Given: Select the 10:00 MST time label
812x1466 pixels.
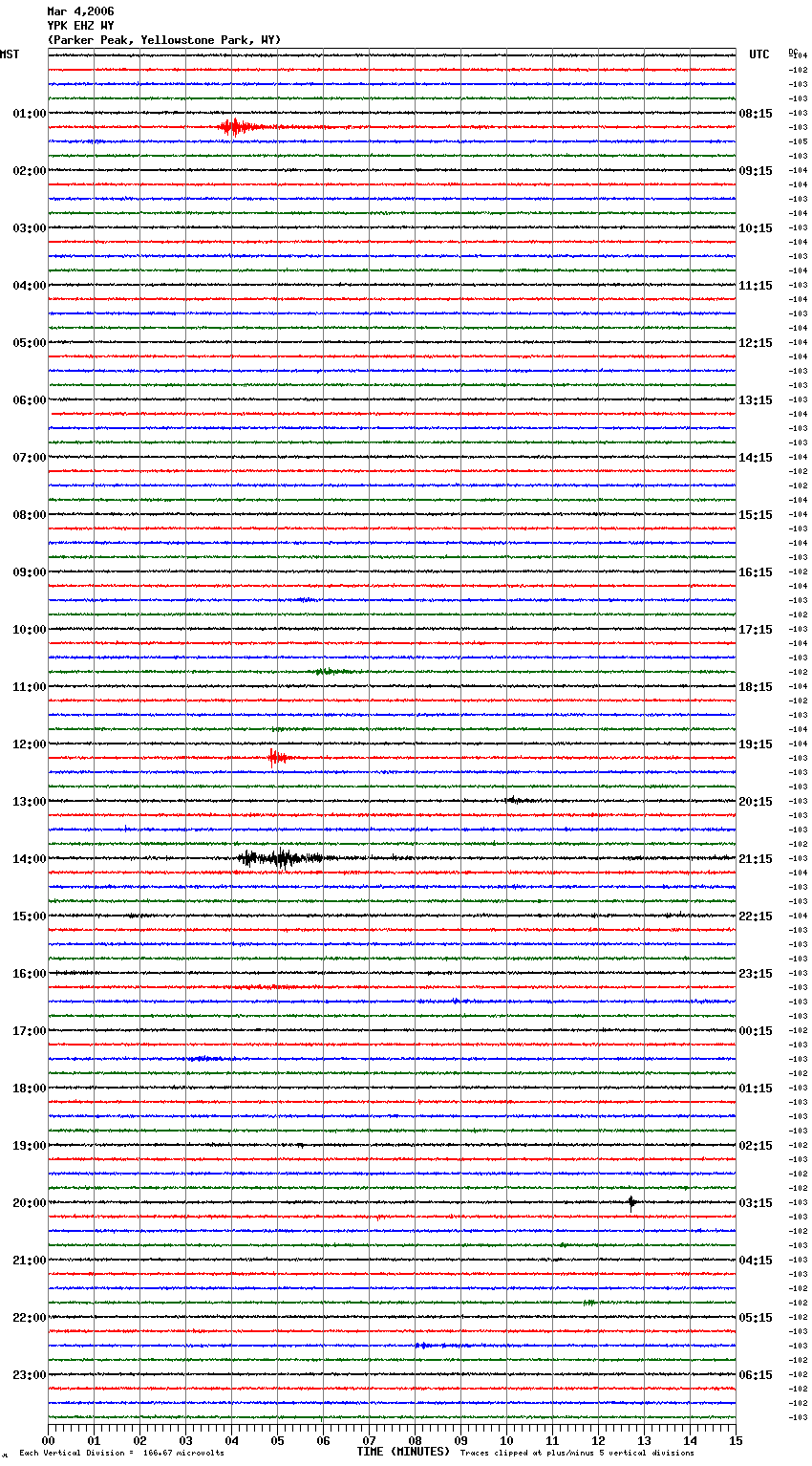Looking at the screenshot, I should (30, 630).
